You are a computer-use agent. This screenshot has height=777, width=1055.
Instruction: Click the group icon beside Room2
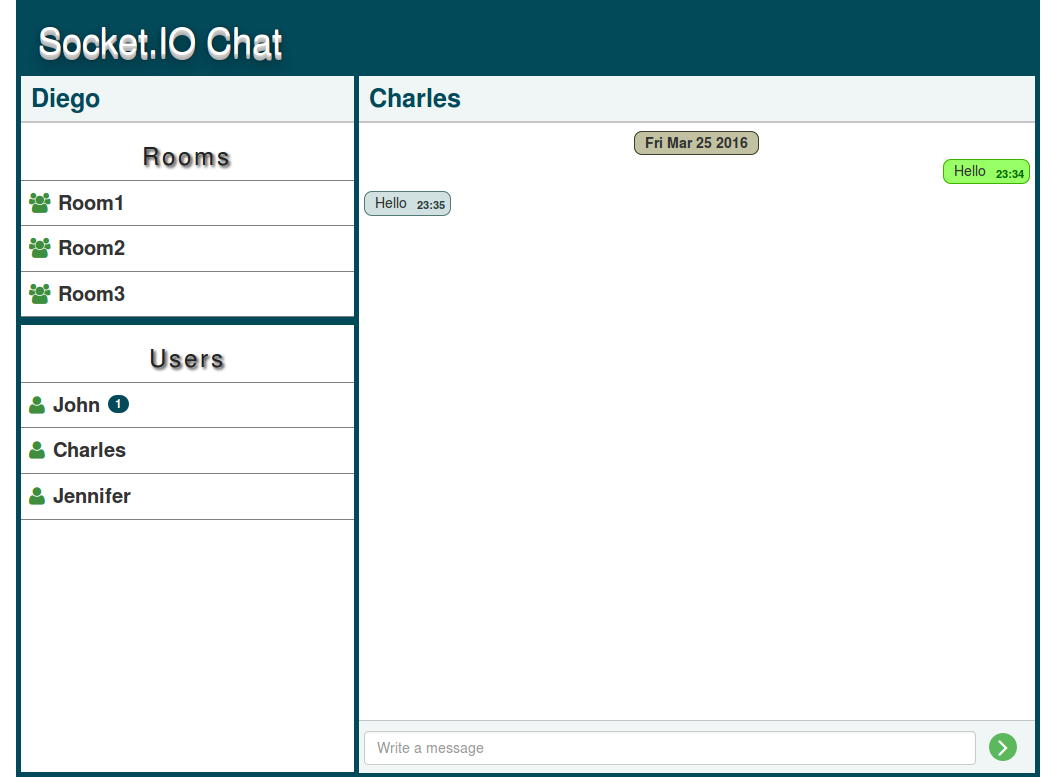pyautogui.click(x=40, y=248)
